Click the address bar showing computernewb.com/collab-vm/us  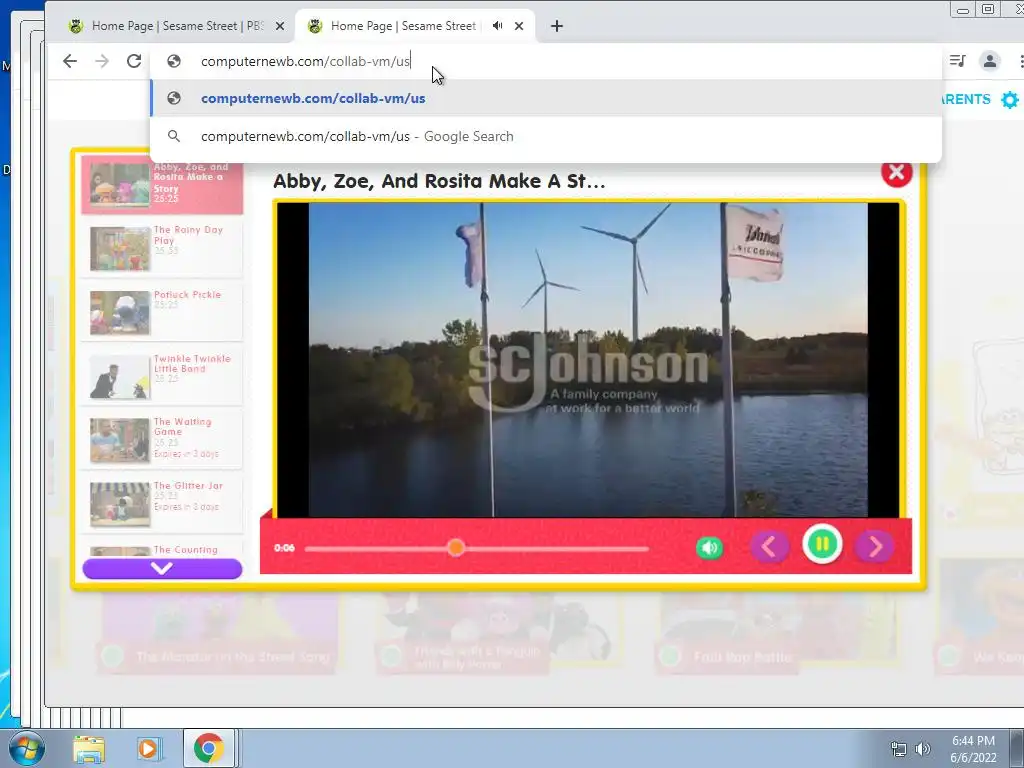pos(545,61)
